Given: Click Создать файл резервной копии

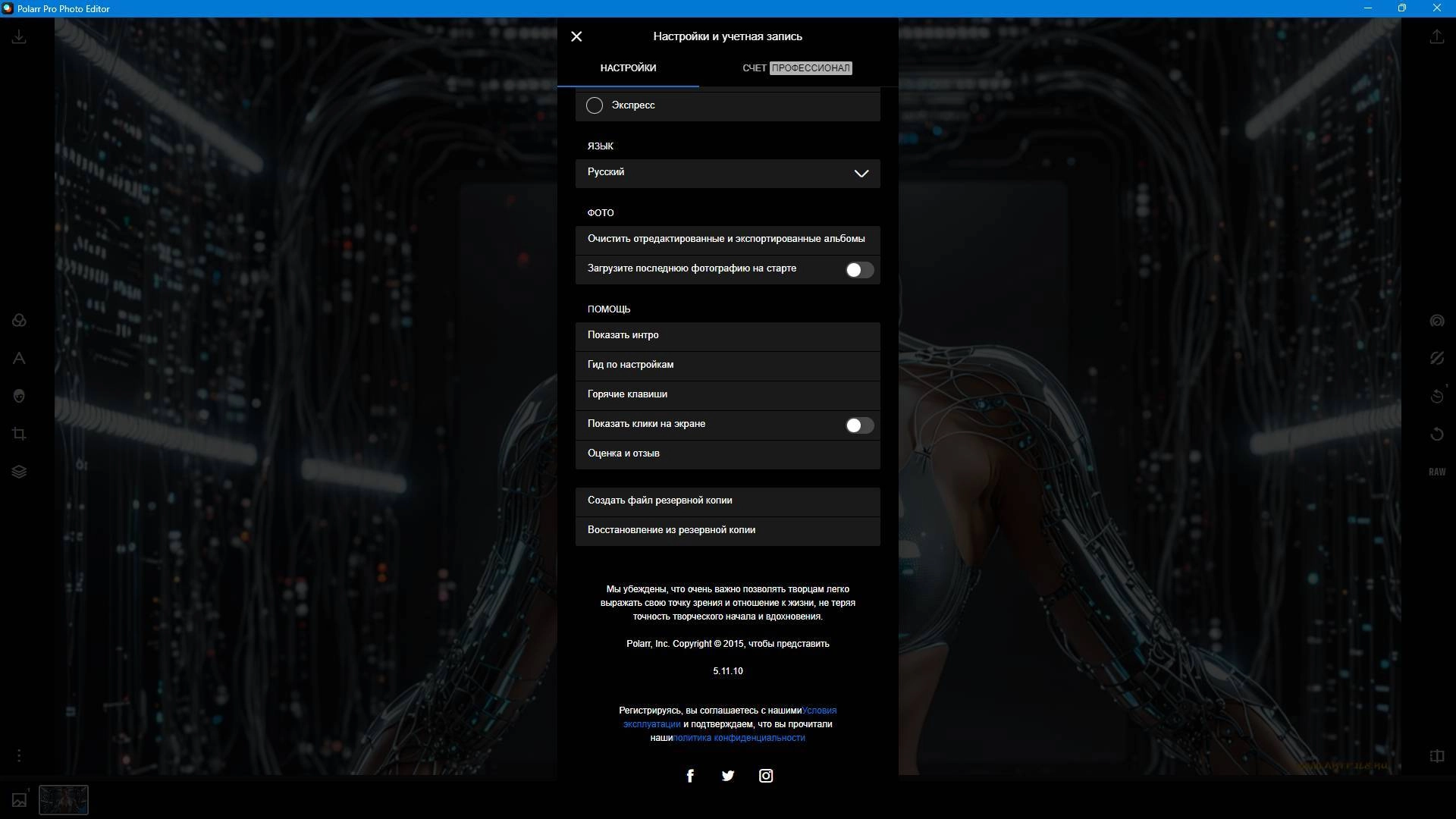Looking at the screenshot, I should (x=728, y=500).
